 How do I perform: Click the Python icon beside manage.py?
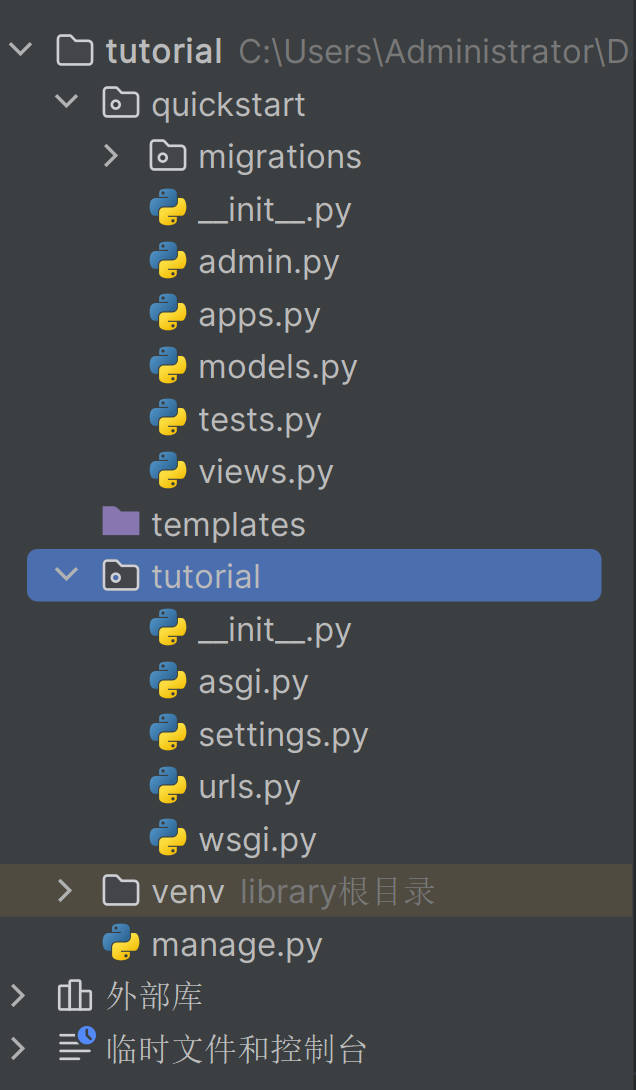click(120, 944)
